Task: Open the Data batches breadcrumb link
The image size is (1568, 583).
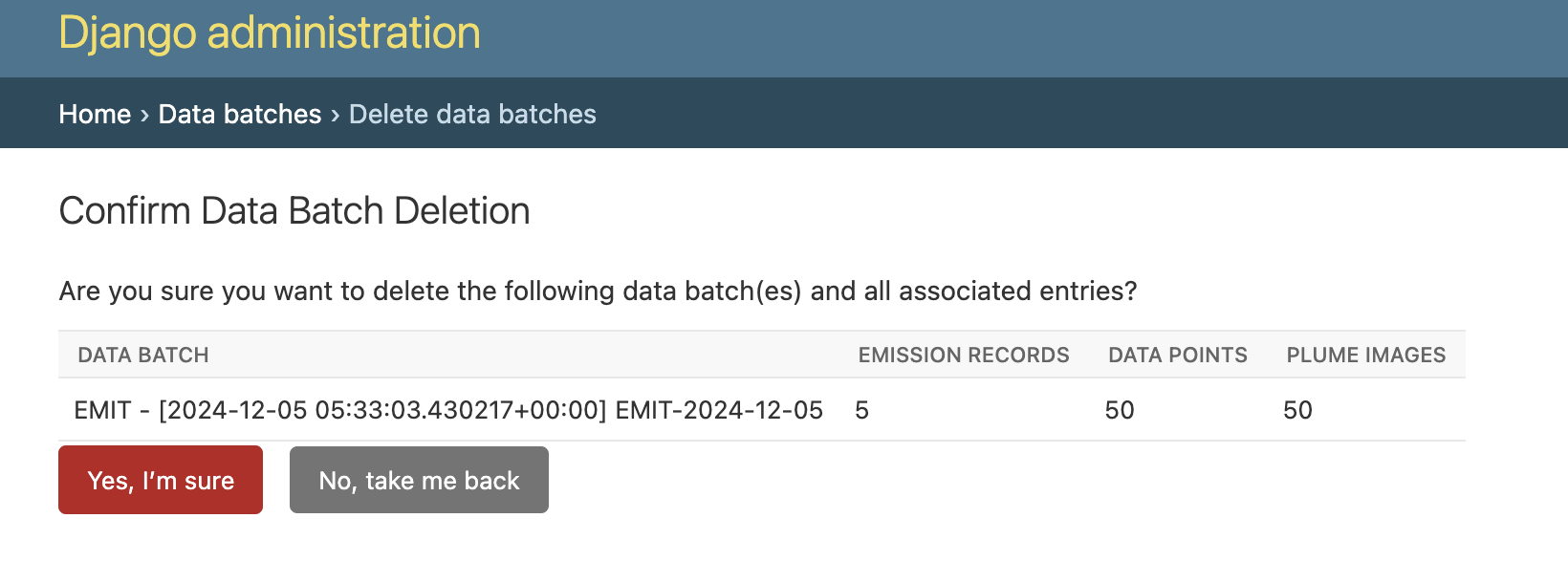Action: [x=239, y=114]
